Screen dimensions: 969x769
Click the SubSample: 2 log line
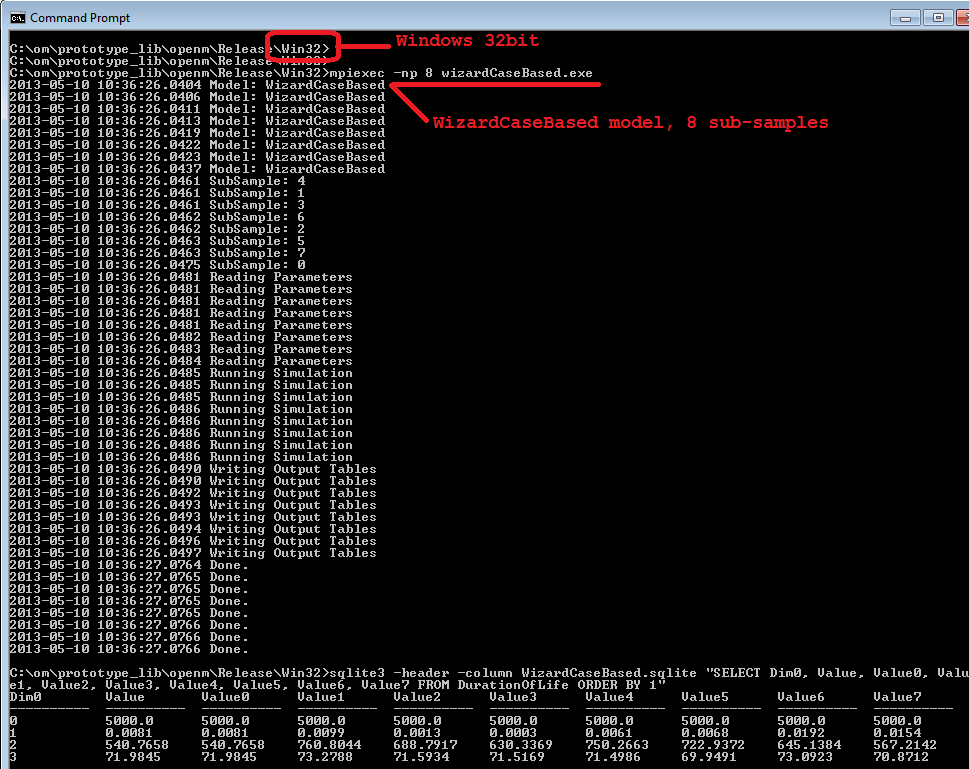click(158, 229)
